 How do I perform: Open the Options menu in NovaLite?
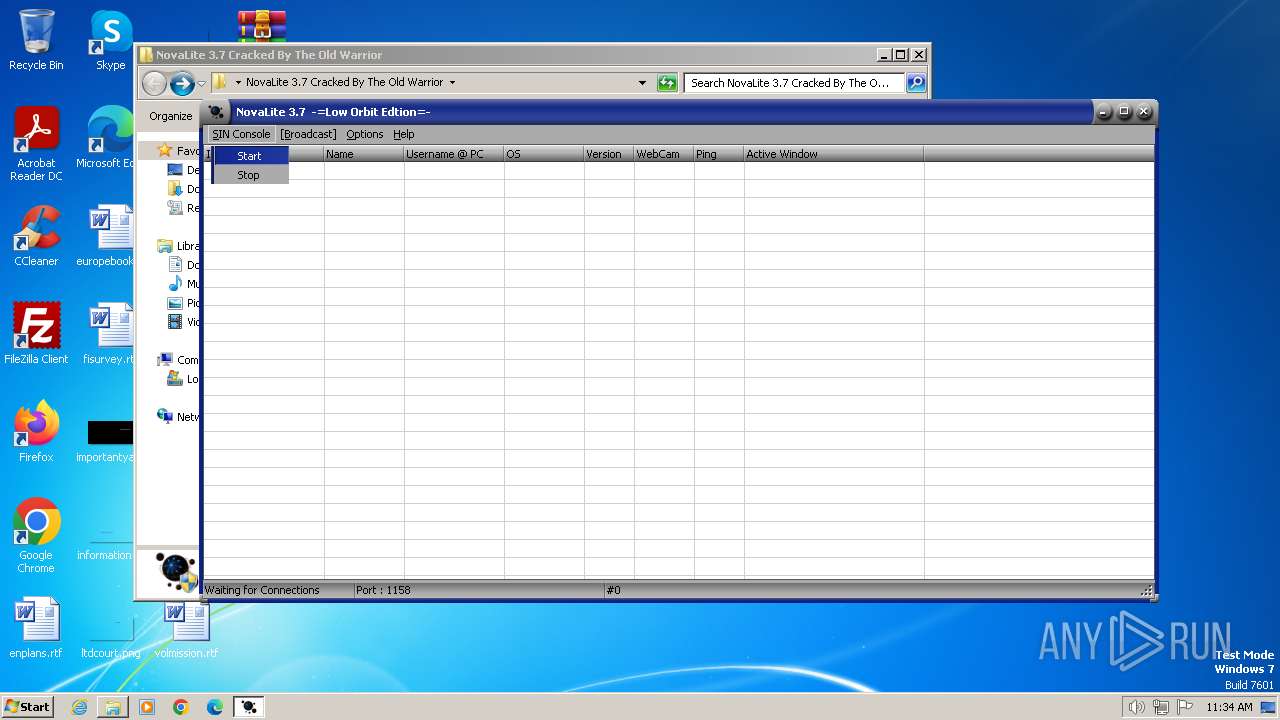pyautogui.click(x=364, y=134)
